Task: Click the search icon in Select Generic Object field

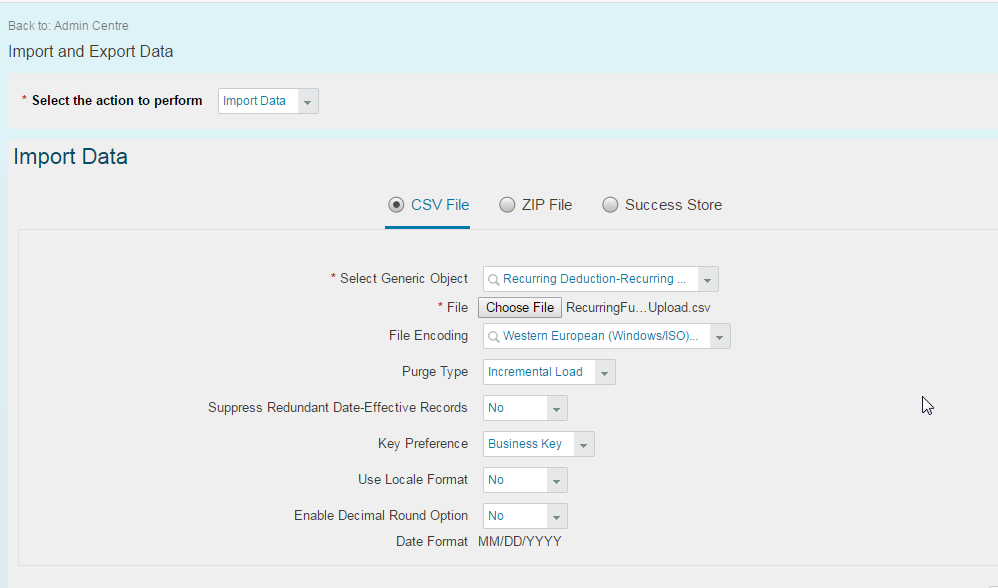Action: click(x=493, y=279)
